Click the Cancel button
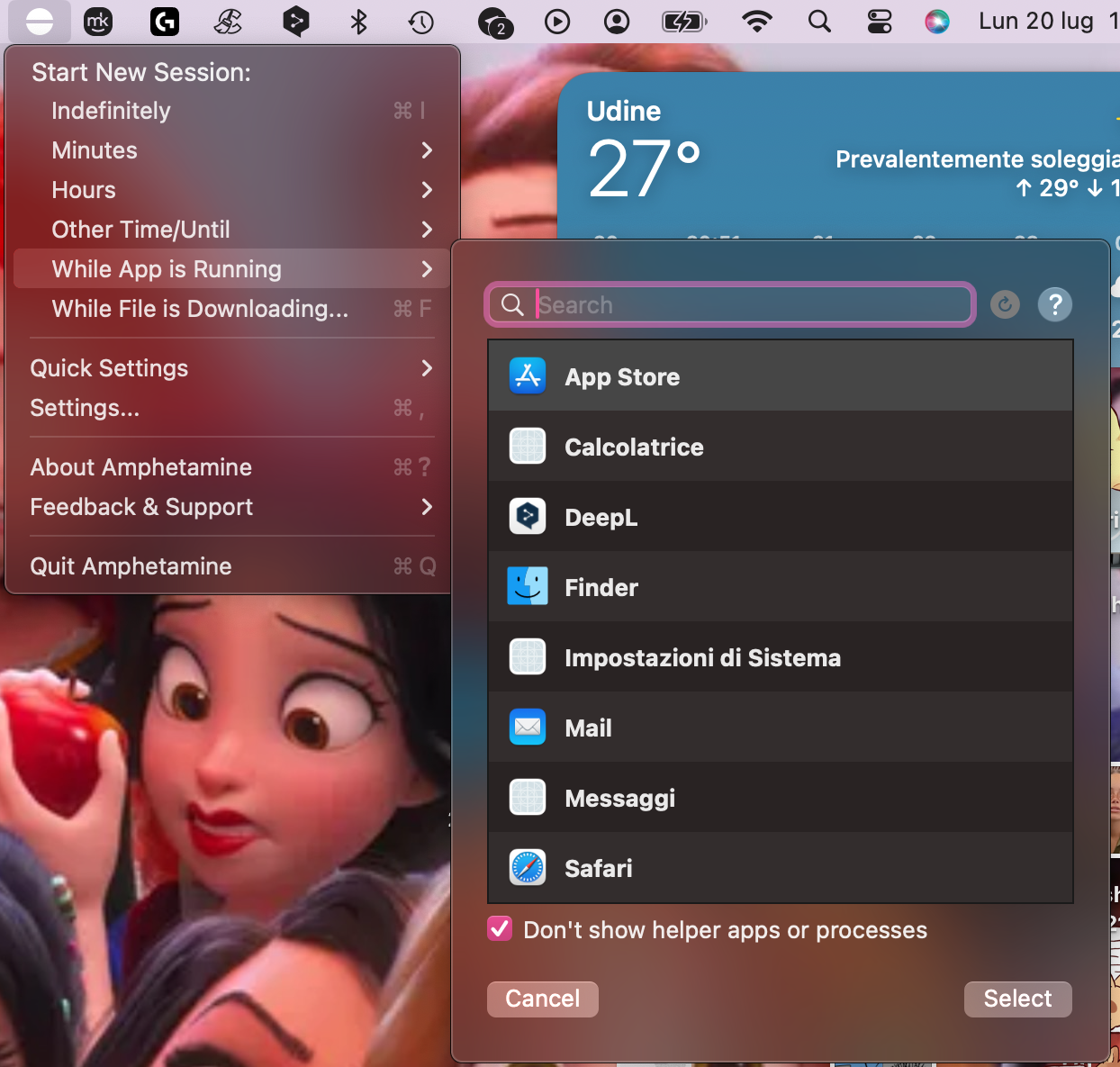 (543, 999)
